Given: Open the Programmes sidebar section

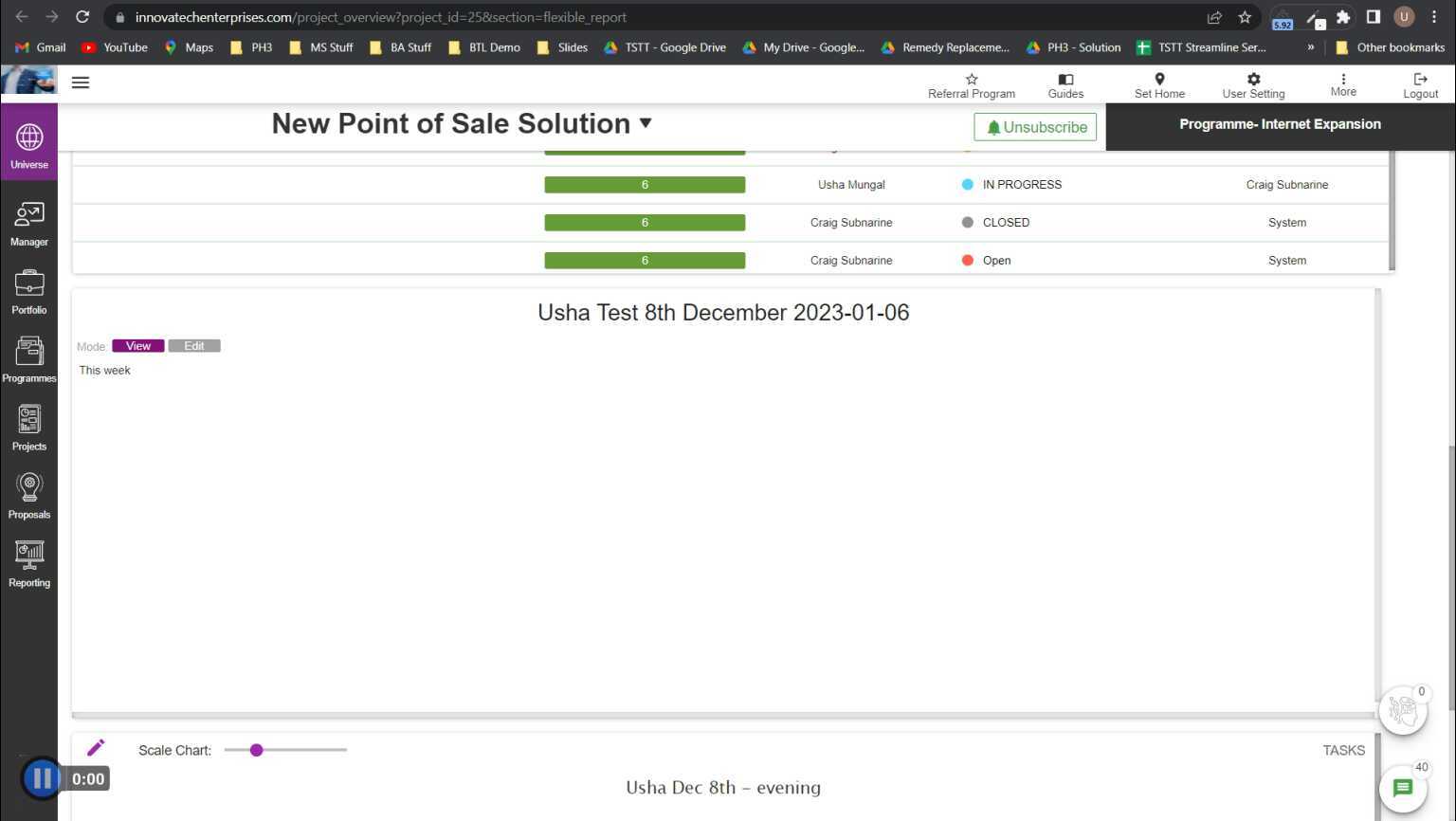Looking at the screenshot, I should 29,360.
